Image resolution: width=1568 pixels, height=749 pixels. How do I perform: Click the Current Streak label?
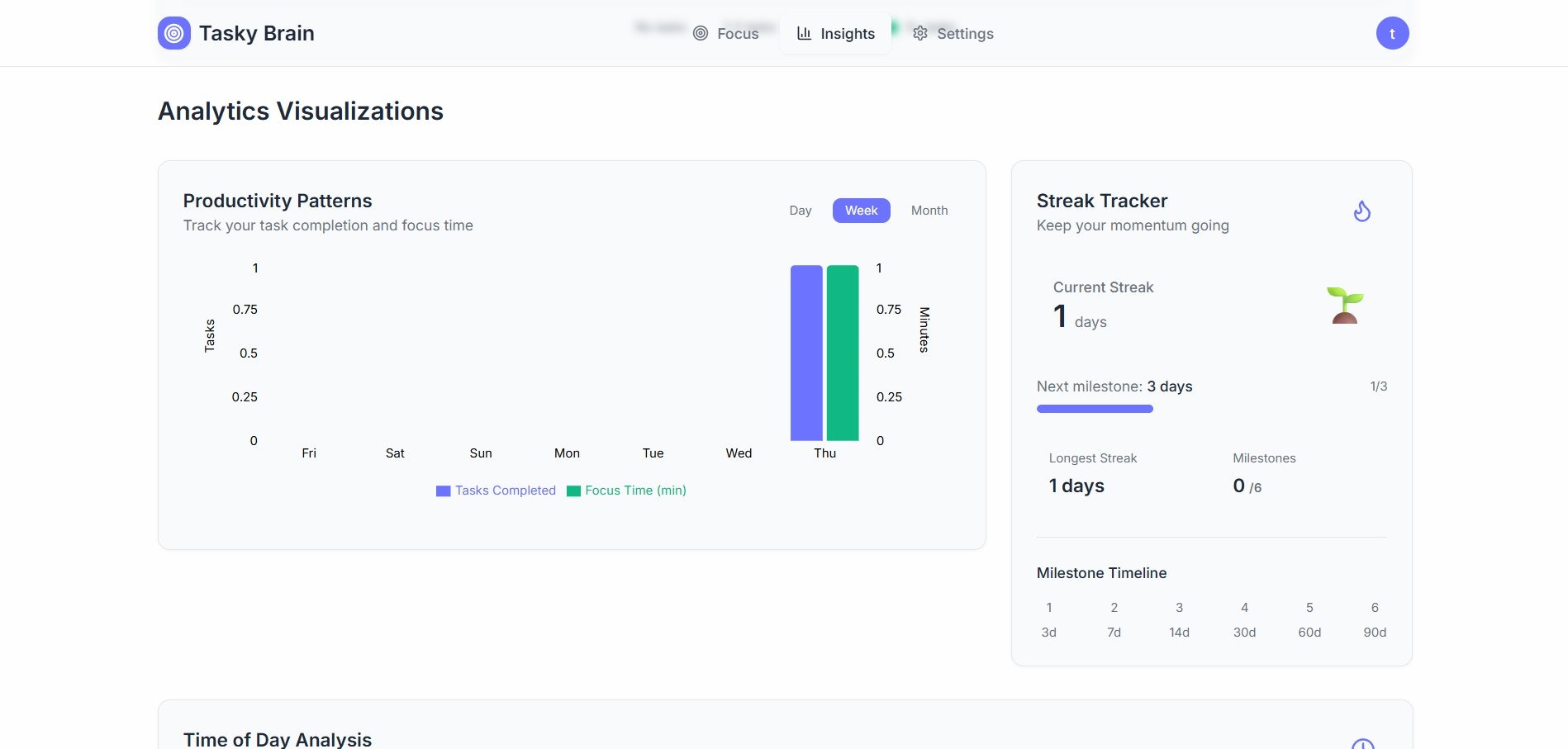click(1103, 287)
